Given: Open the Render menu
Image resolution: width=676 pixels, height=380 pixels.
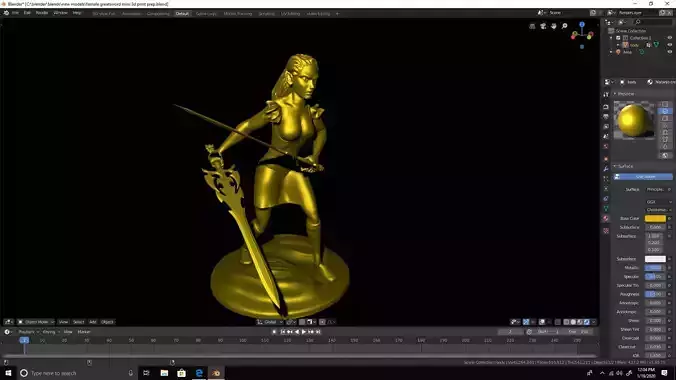Looking at the screenshot, I should [x=42, y=13].
